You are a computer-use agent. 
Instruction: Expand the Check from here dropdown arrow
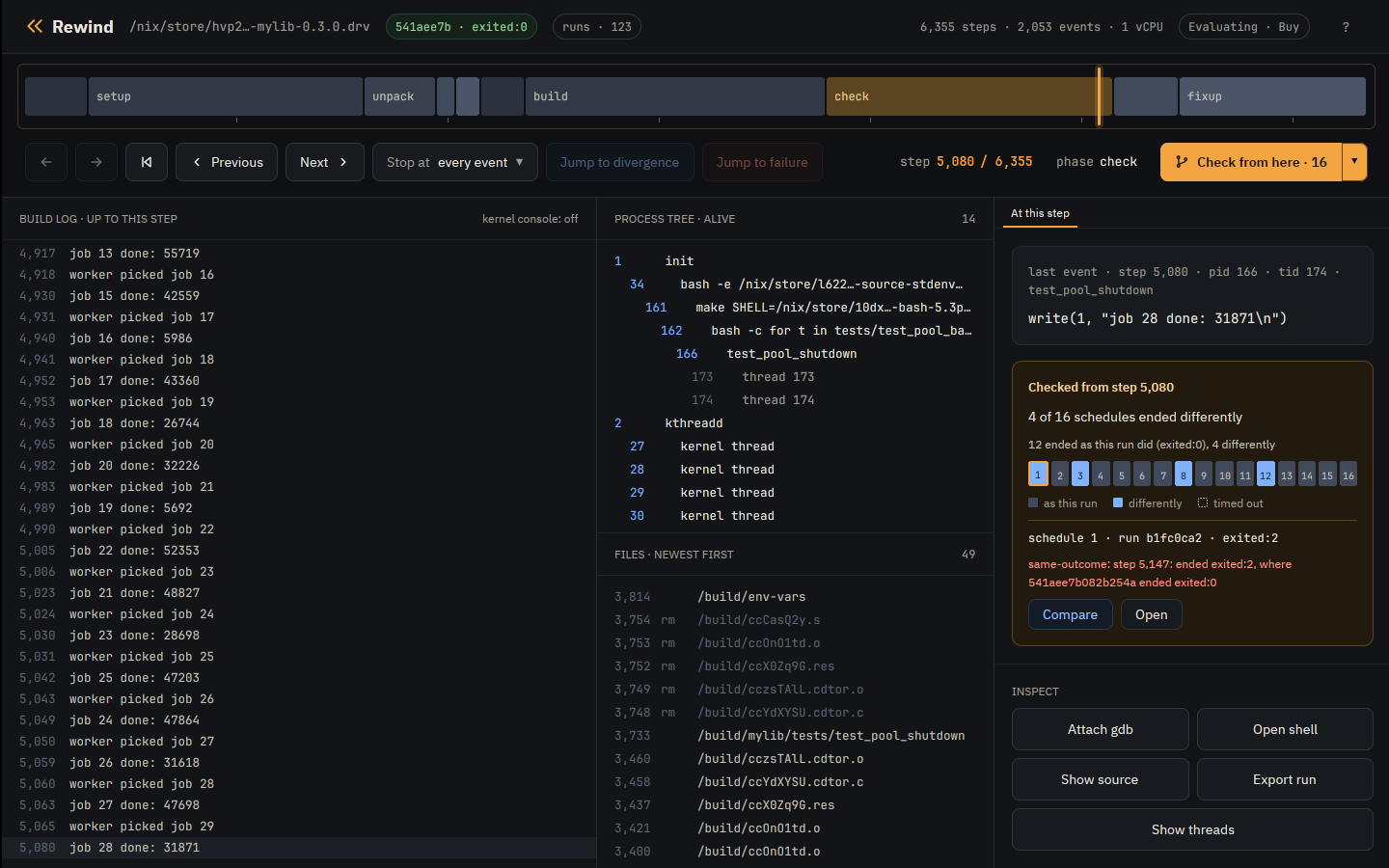[x=1354, y=162]
